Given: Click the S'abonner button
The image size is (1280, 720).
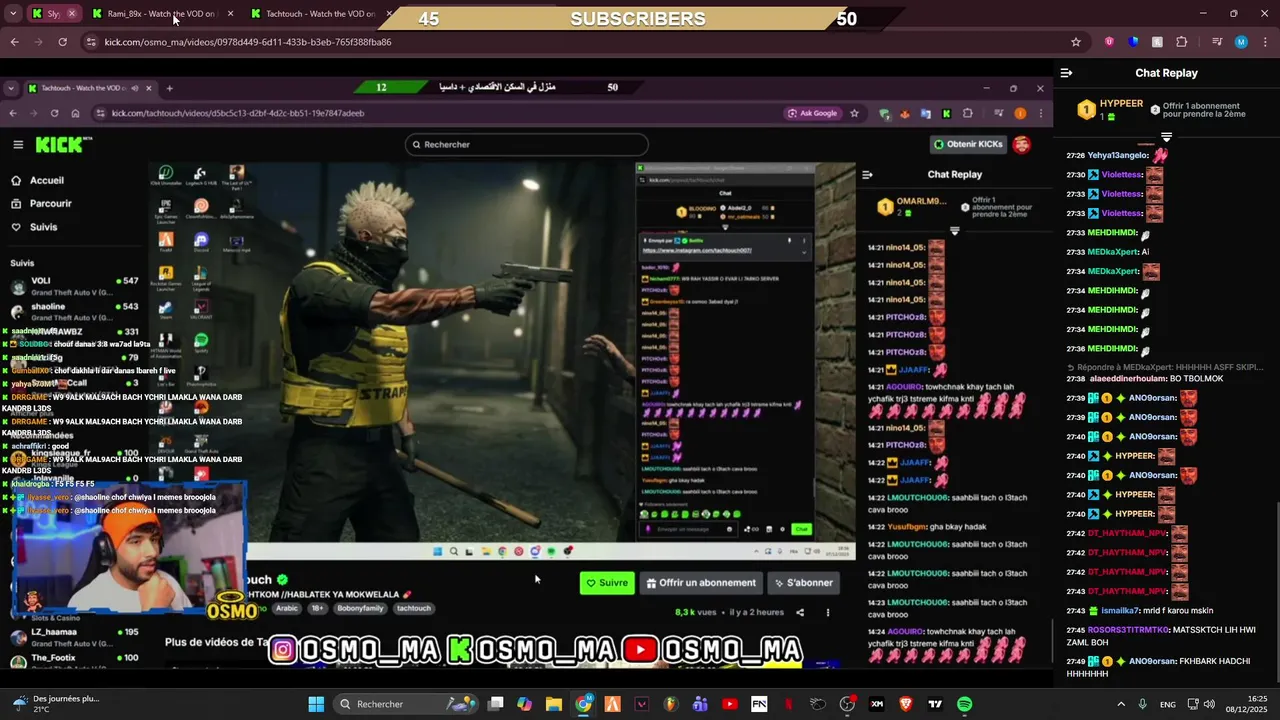Looking at the screenshot, I should coord(803,583).
